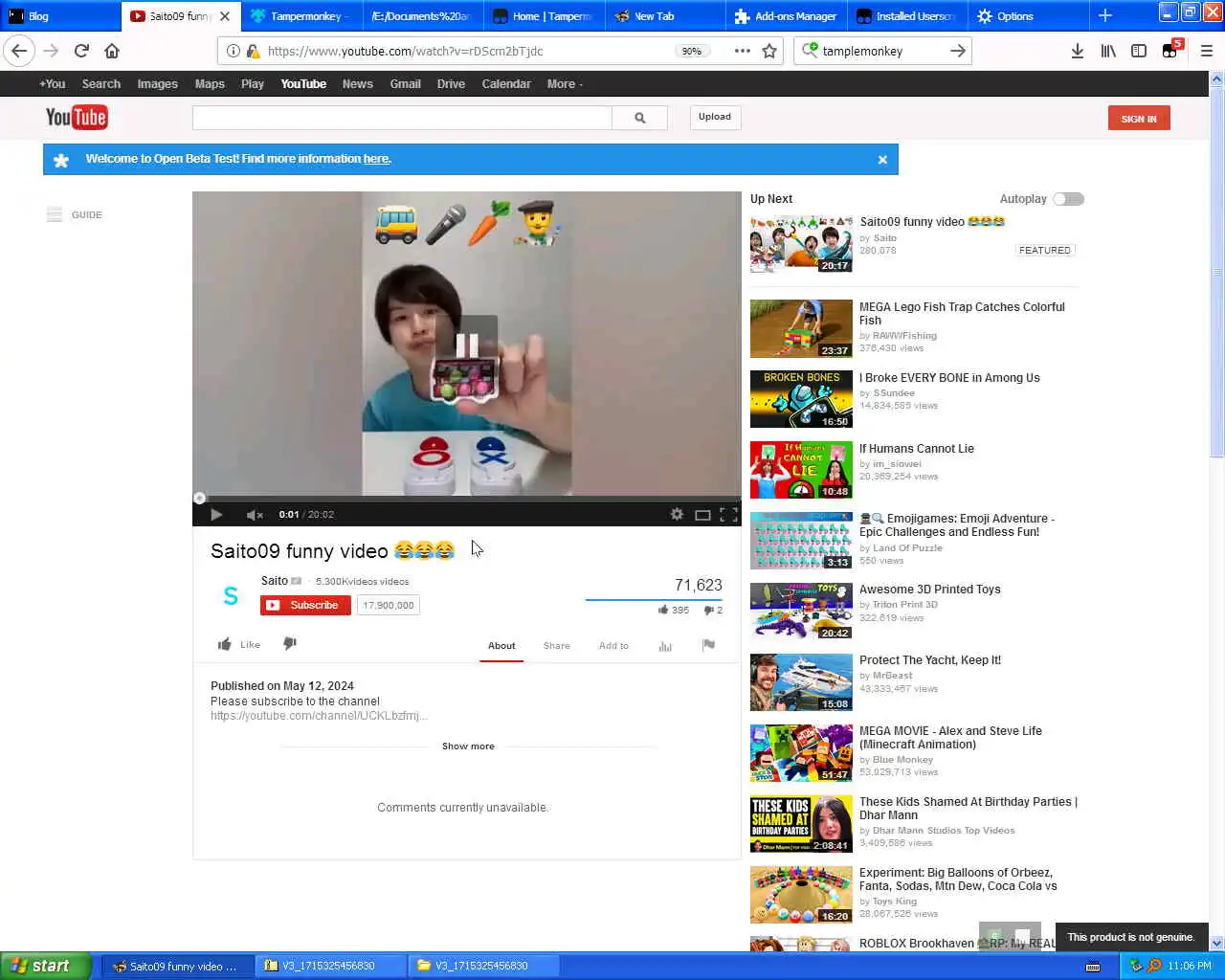Open channel link in video description

319,716
